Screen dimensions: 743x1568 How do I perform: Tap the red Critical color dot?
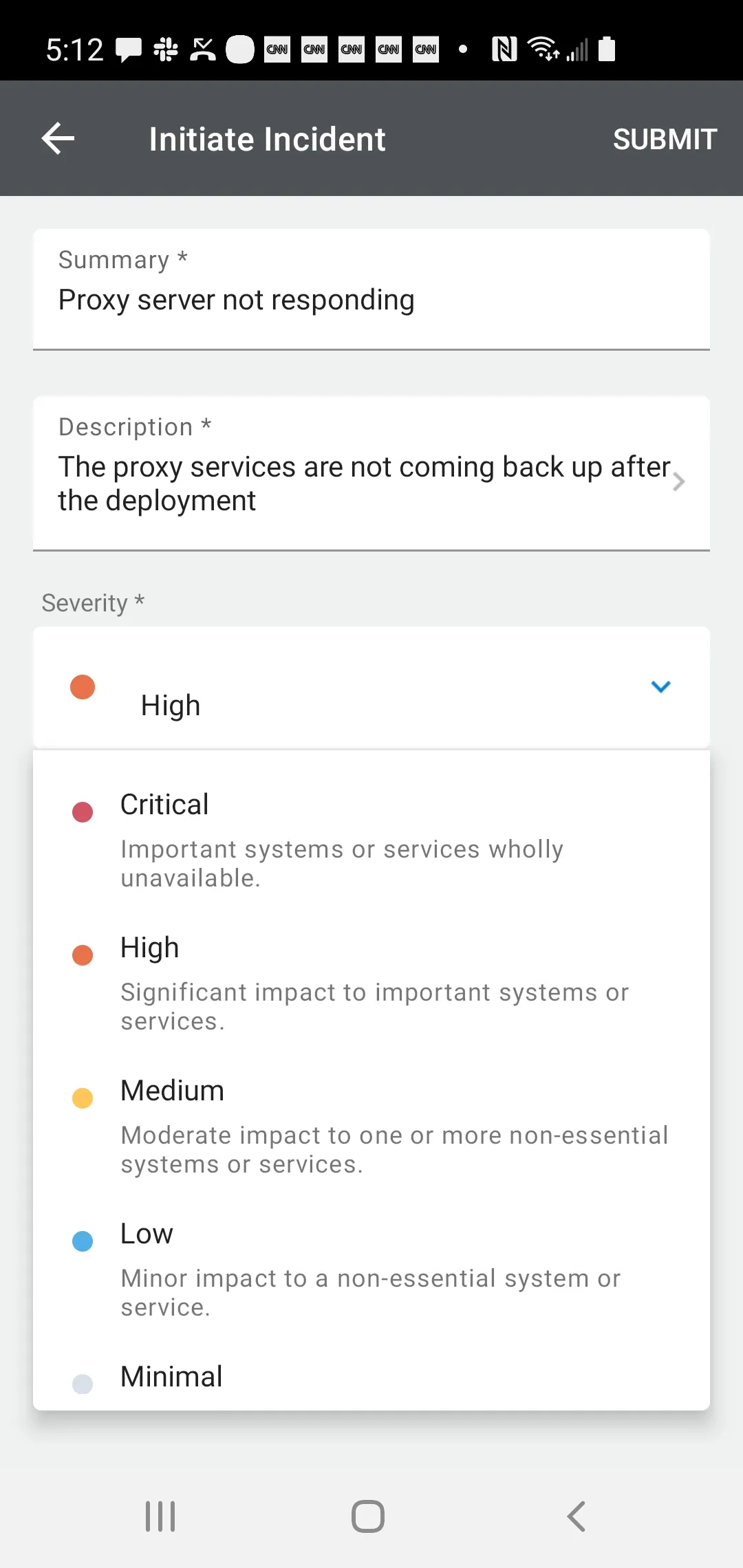pos(83,812)
